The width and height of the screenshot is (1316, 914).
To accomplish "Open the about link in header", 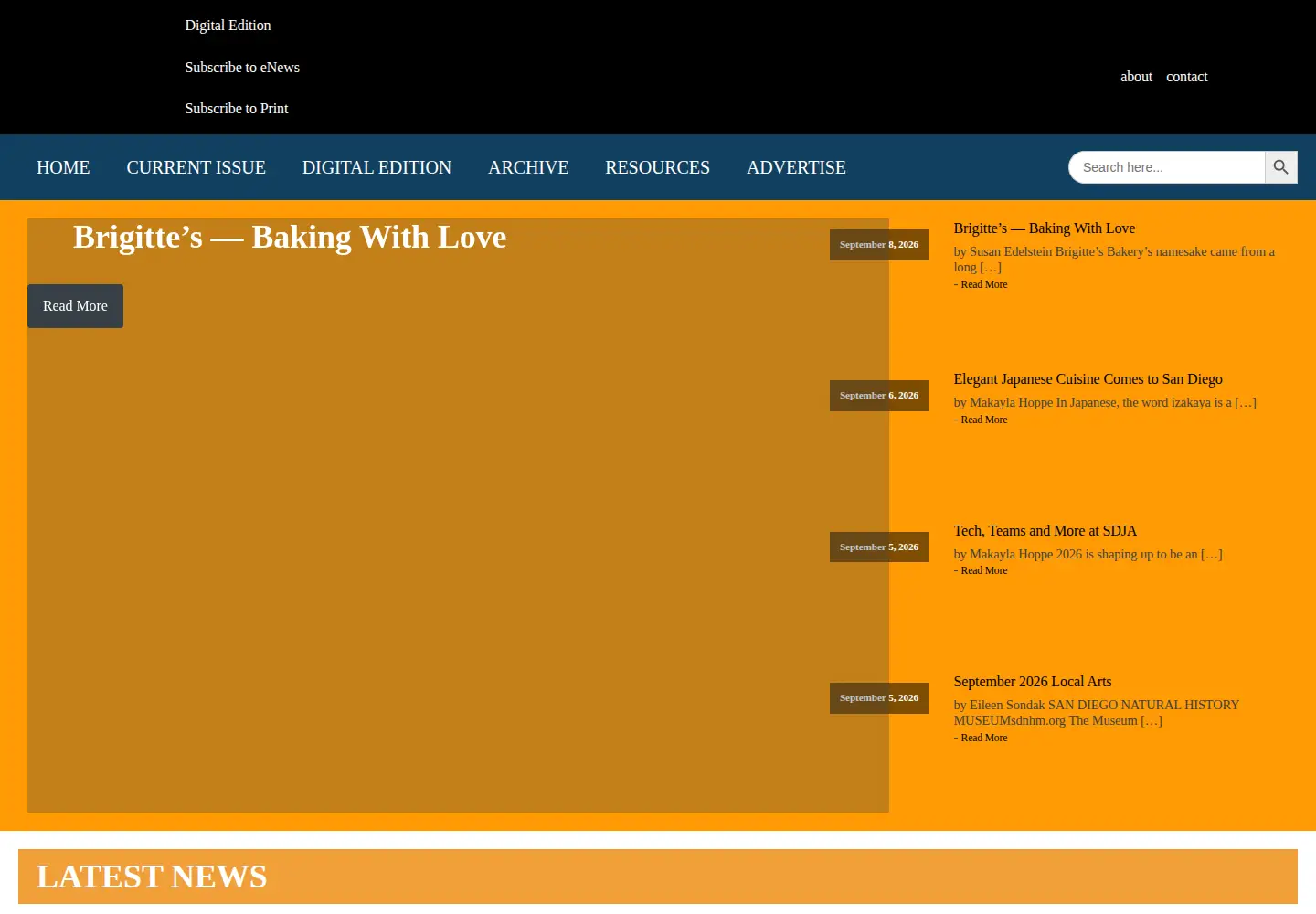I will 1136,77.
